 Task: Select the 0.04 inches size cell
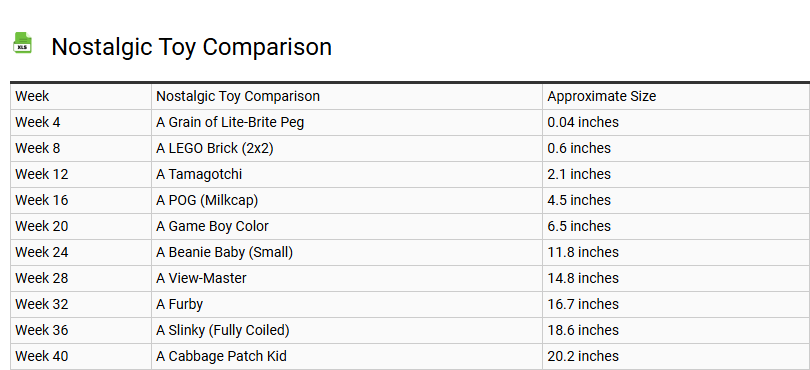click(x=676, y=122)
